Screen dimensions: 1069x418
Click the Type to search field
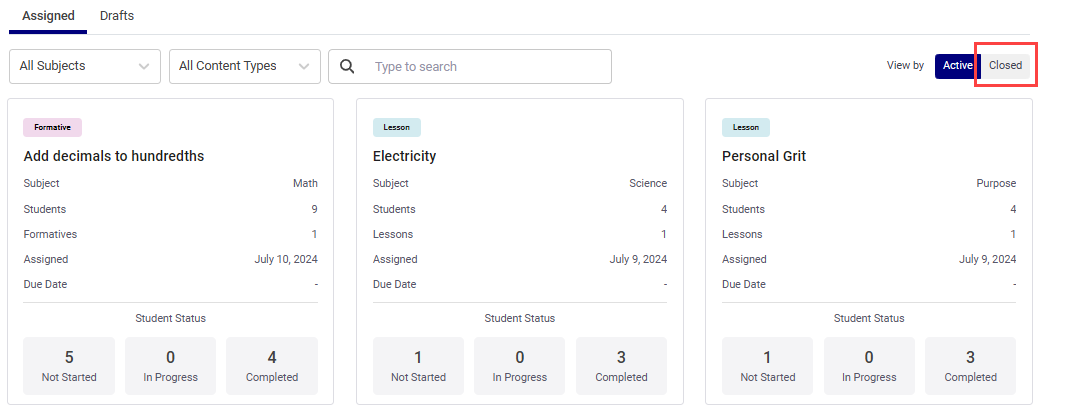[x=486, y=67]
